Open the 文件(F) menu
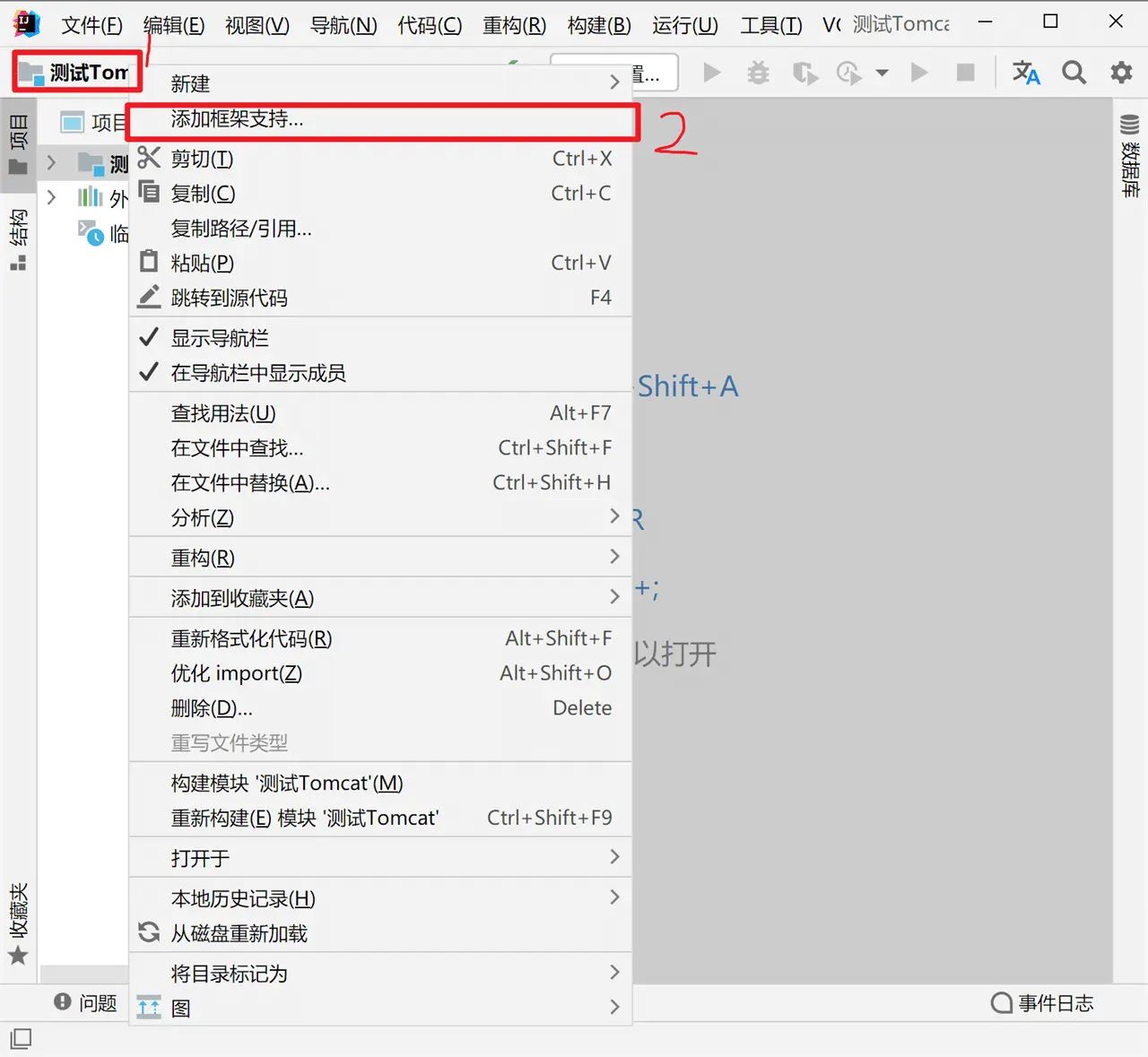The width and height of the screenshot is (1148, 1057). pos(91,25)
